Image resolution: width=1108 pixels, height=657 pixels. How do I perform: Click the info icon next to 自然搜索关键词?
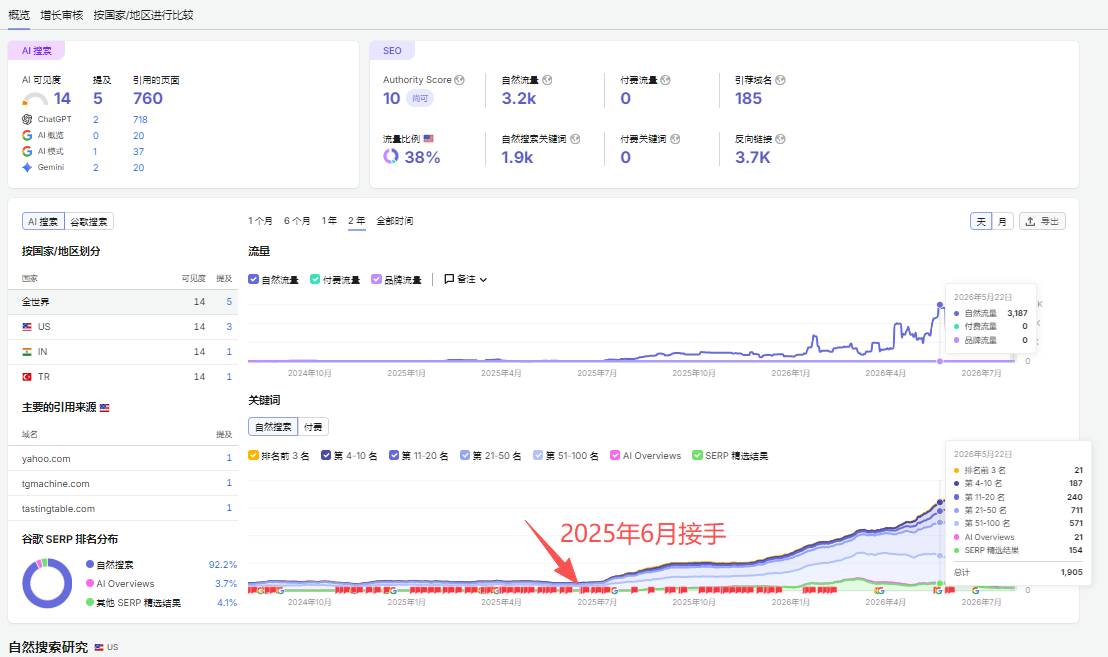click(x=575, y=139)
